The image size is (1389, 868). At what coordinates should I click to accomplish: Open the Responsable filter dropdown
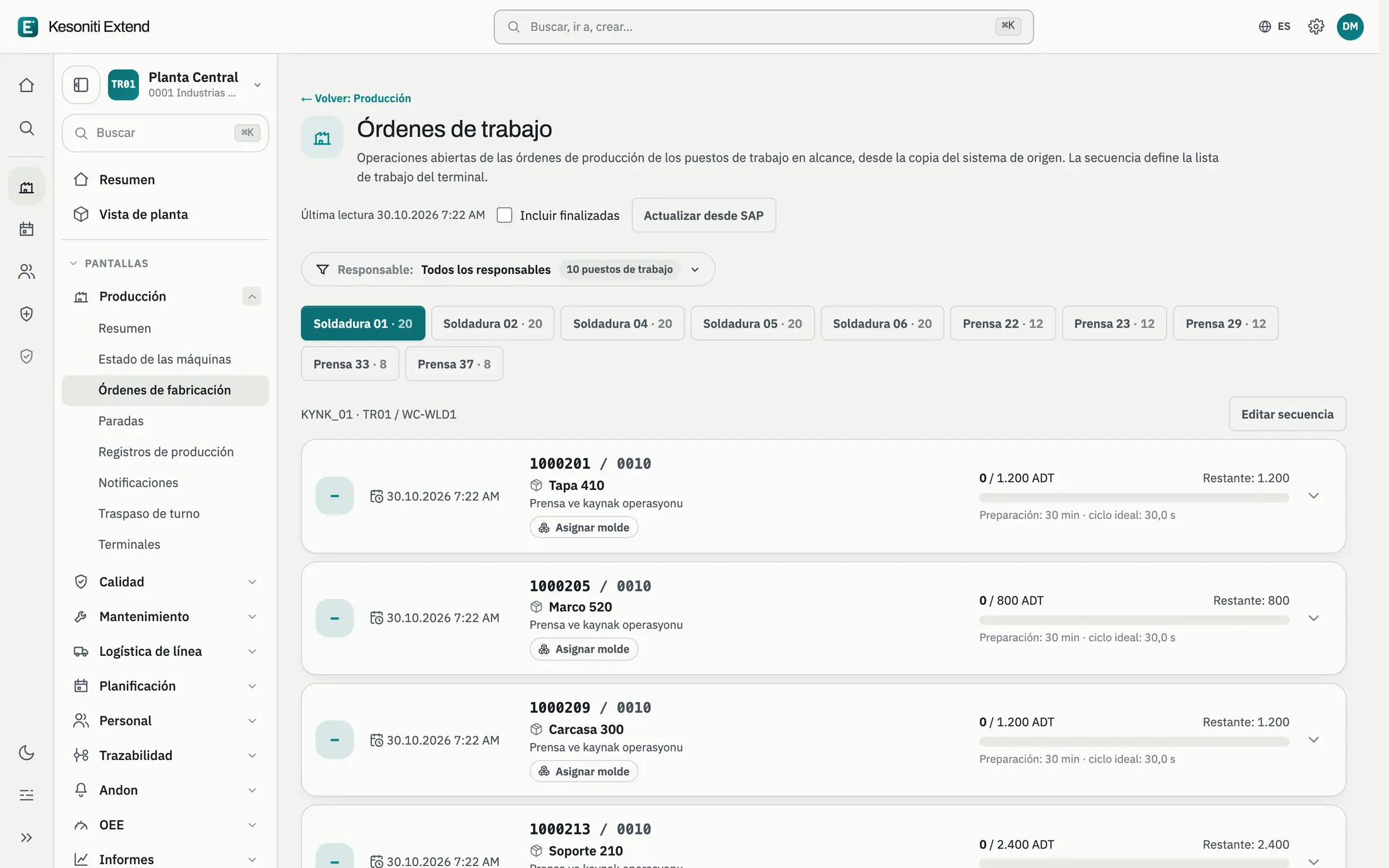(508, 270)
